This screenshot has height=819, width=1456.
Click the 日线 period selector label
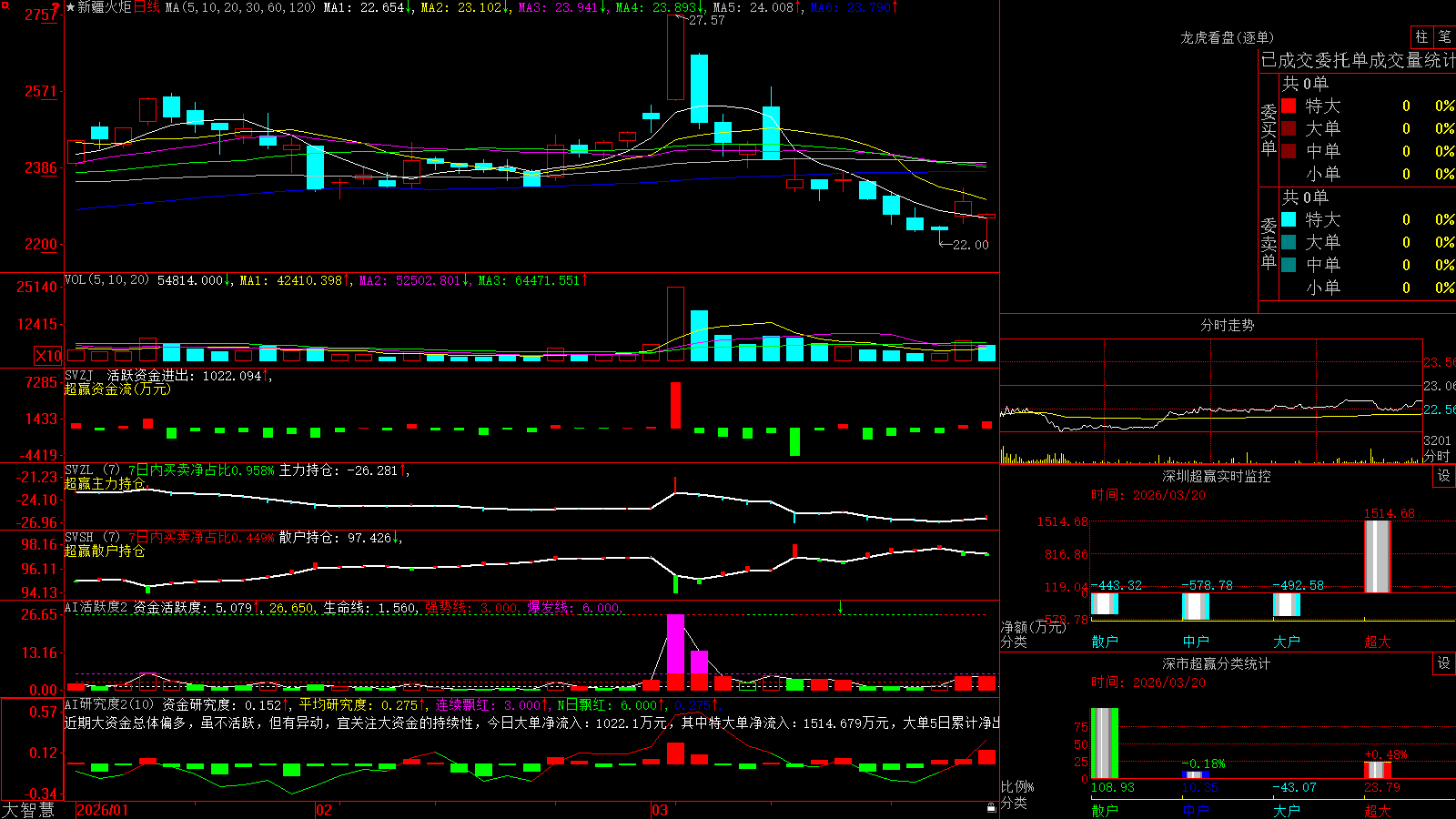click(x=147, y=7)
